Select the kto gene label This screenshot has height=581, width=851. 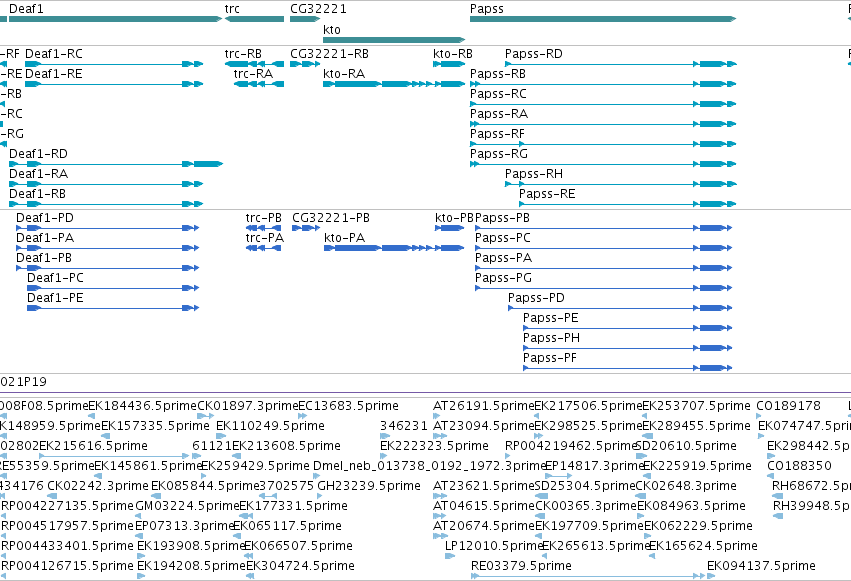coord(332,30)
